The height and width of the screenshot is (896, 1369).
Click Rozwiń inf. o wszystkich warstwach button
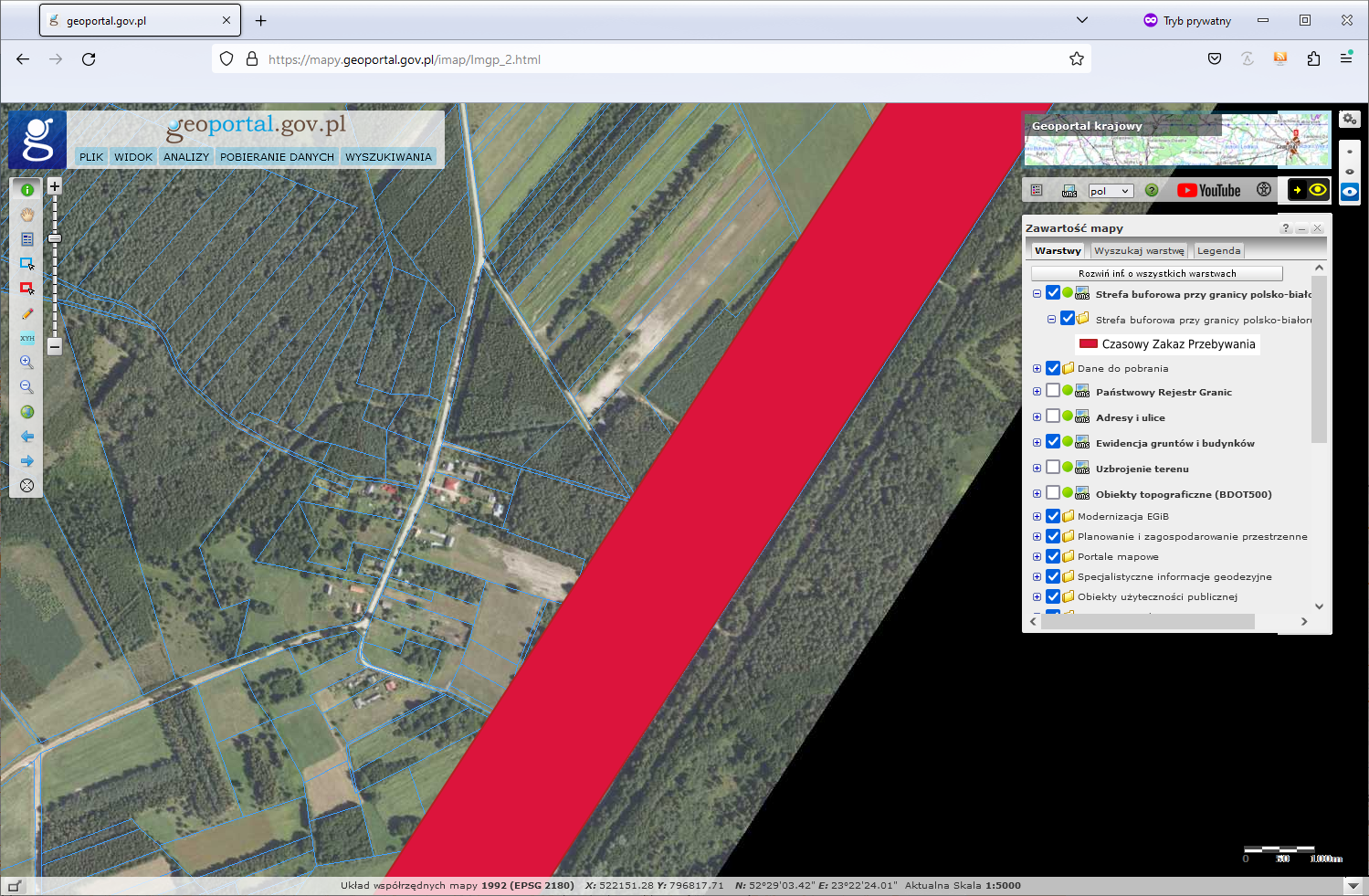pos(1156,273)
